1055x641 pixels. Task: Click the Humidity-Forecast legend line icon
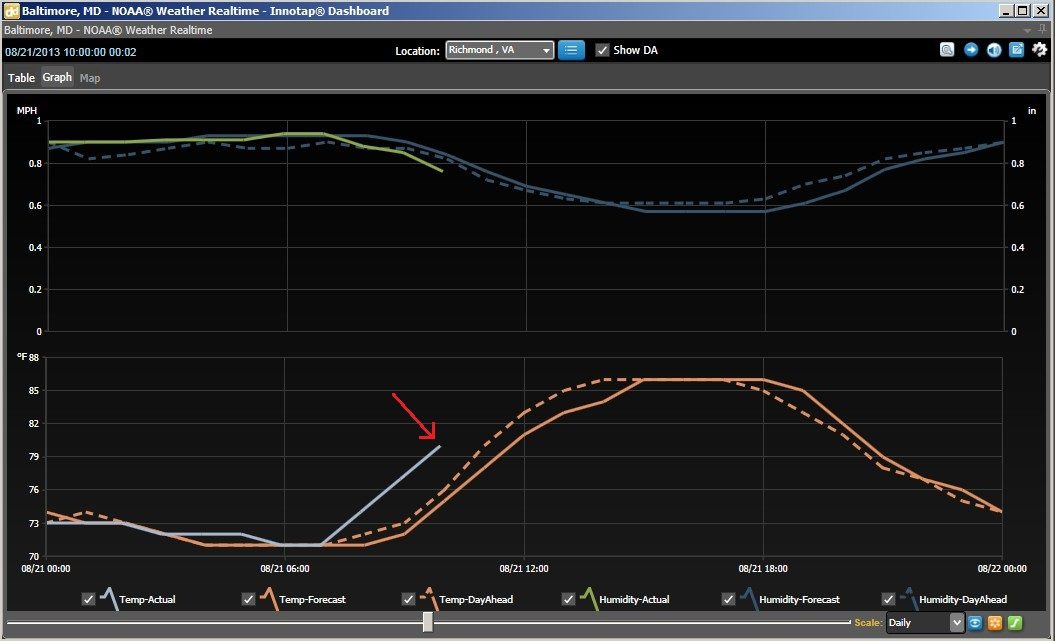point(750,599)
